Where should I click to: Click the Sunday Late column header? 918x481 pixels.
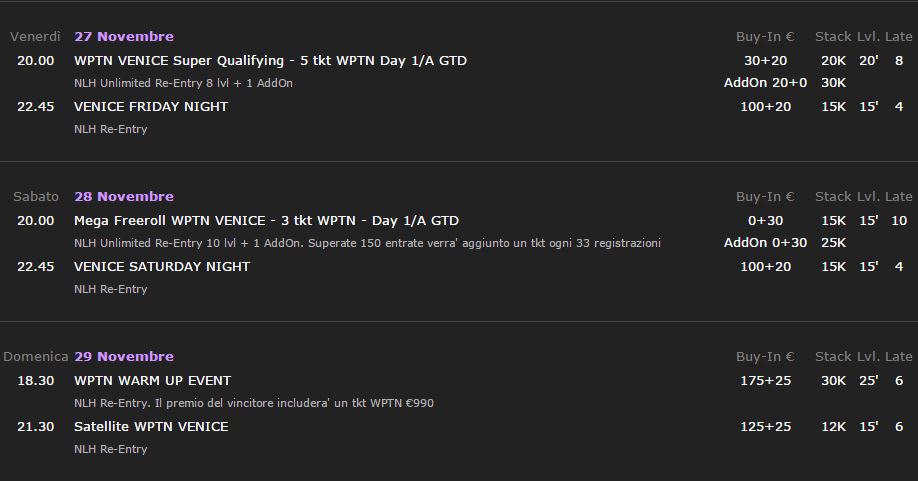898,356
